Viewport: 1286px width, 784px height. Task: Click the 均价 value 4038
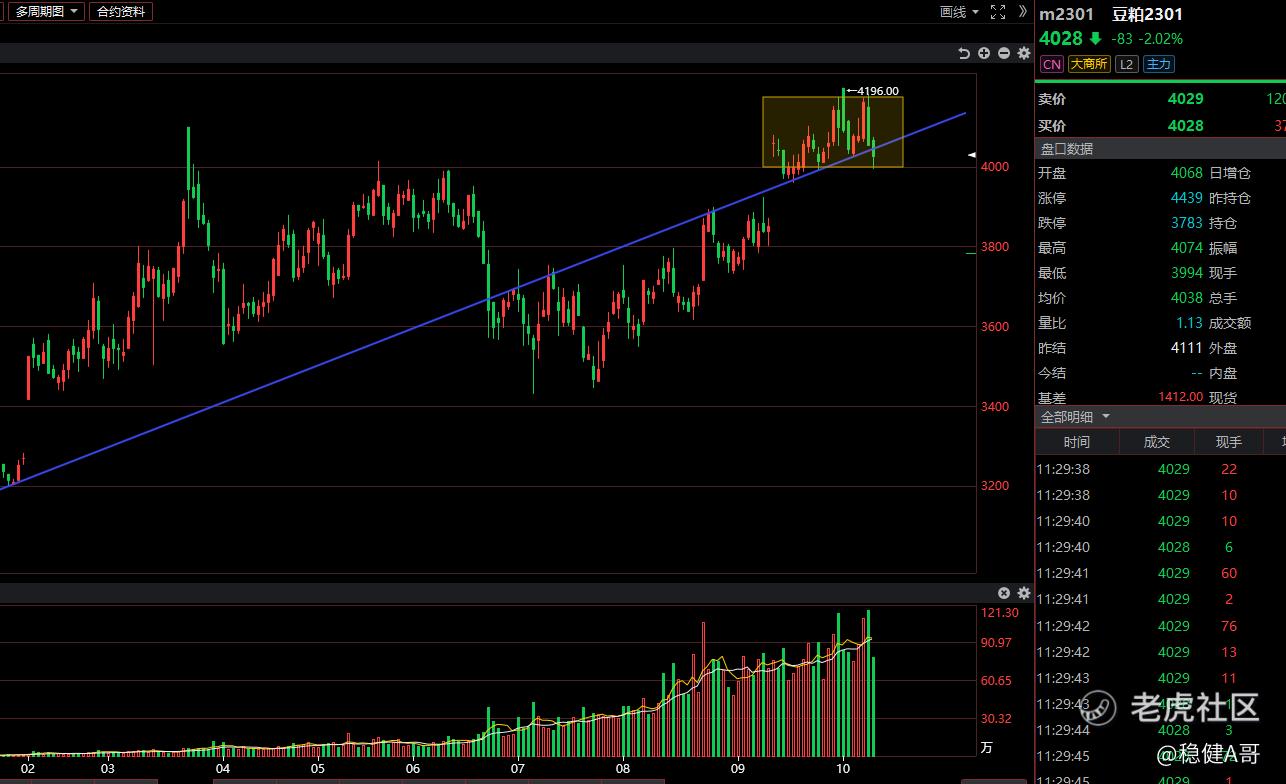click(1187, 298)
